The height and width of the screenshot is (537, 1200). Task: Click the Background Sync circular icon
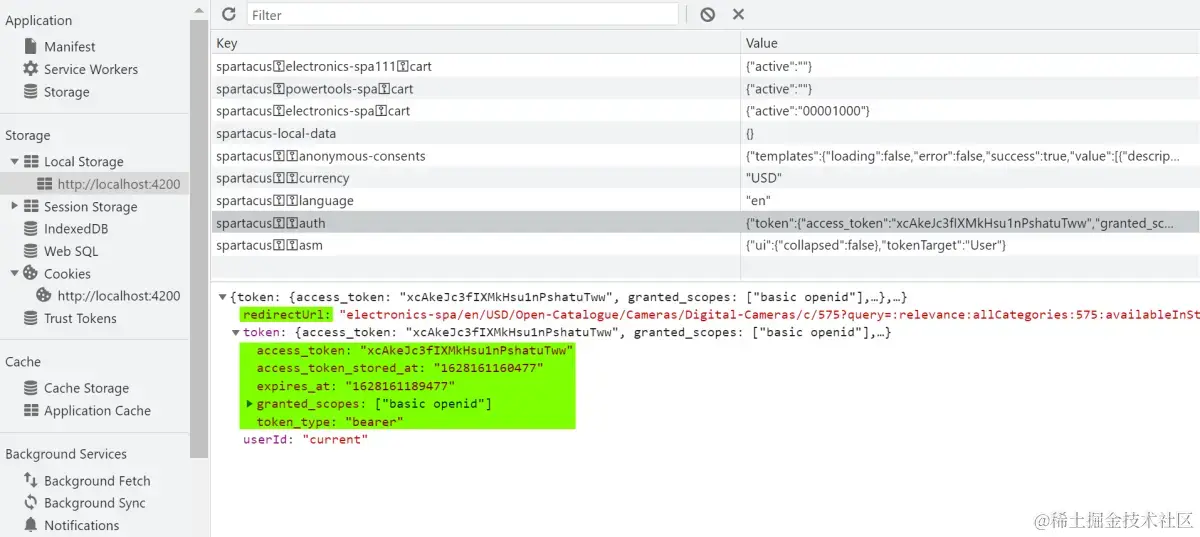(x=30, y=503)
